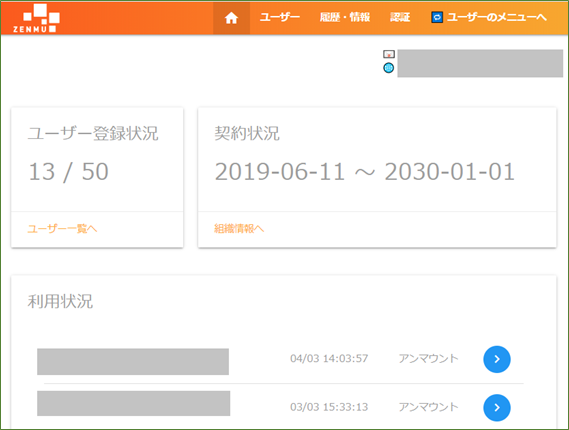Open the ユーザー menu
Viewport: 569px width, 430px height.
click(280, 17)
